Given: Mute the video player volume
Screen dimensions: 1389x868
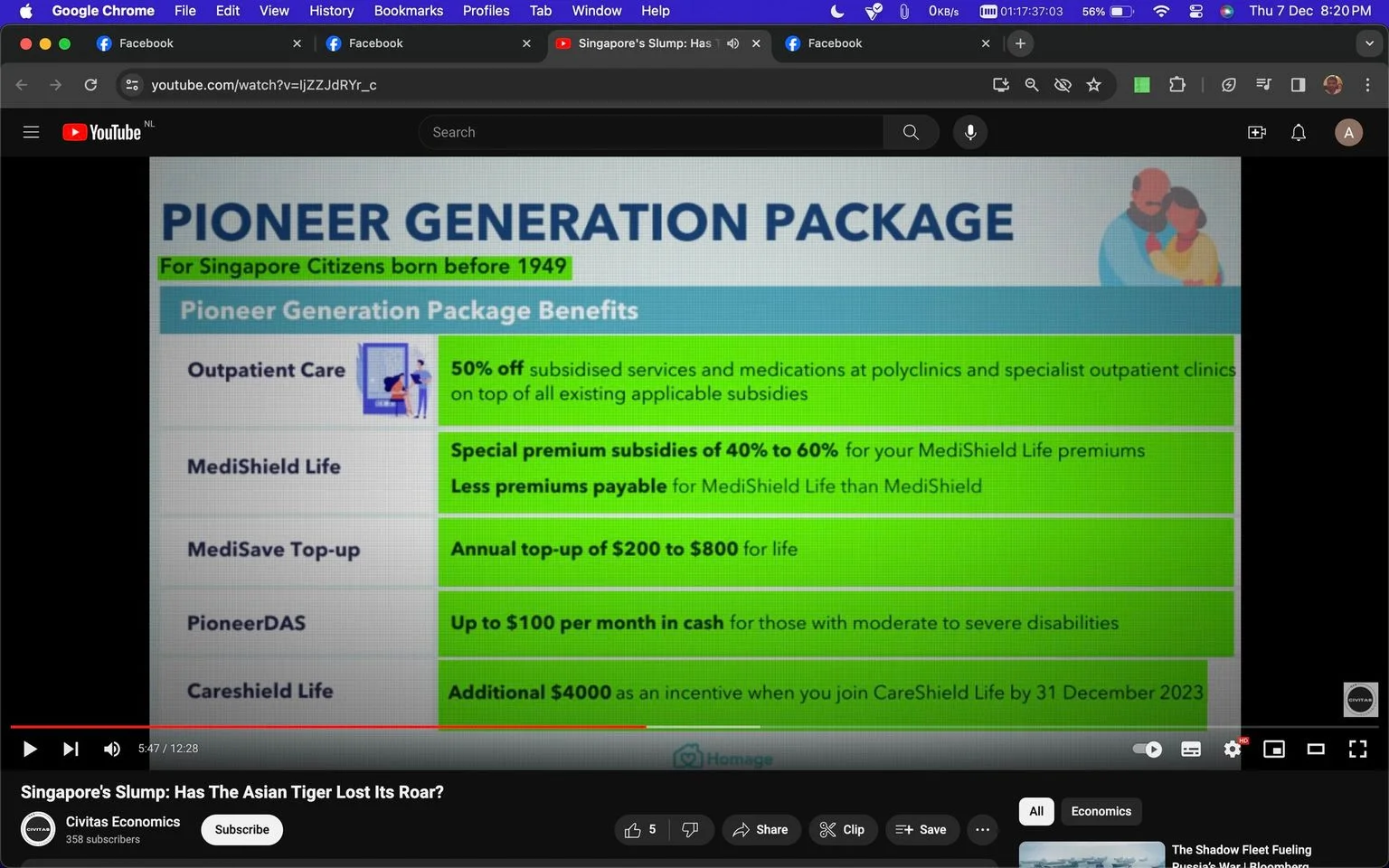Looking at the screenshot, I should click(112, 749).
